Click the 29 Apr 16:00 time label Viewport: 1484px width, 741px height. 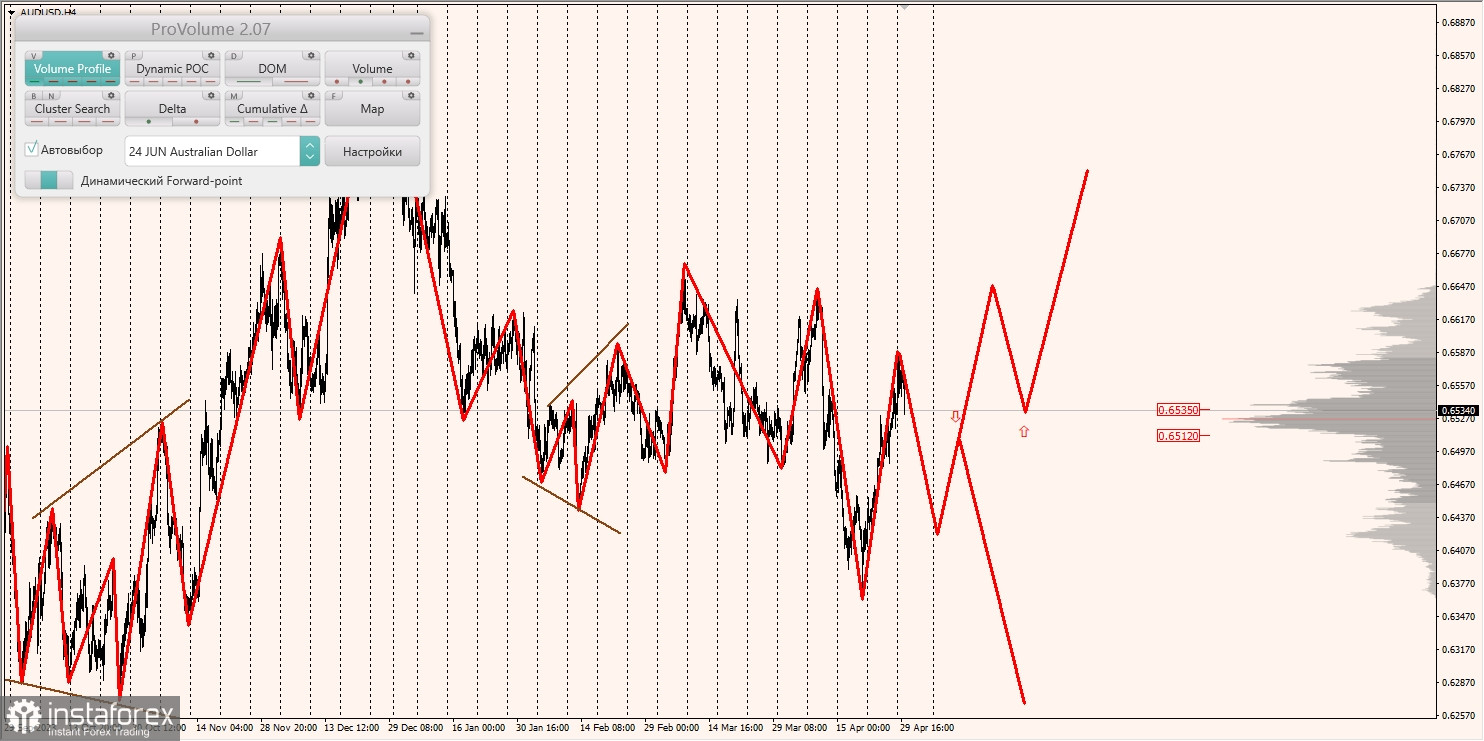(x=926, y=728)
